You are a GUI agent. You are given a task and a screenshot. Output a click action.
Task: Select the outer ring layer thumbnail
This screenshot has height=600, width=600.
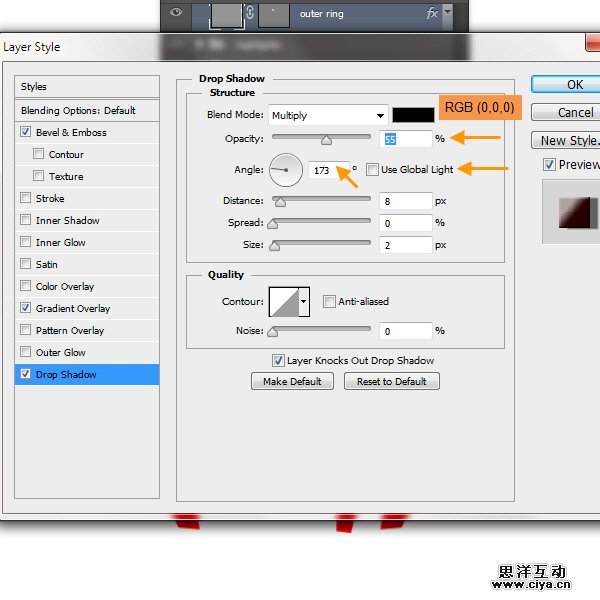pyautogui.click(x=227, y=14)
